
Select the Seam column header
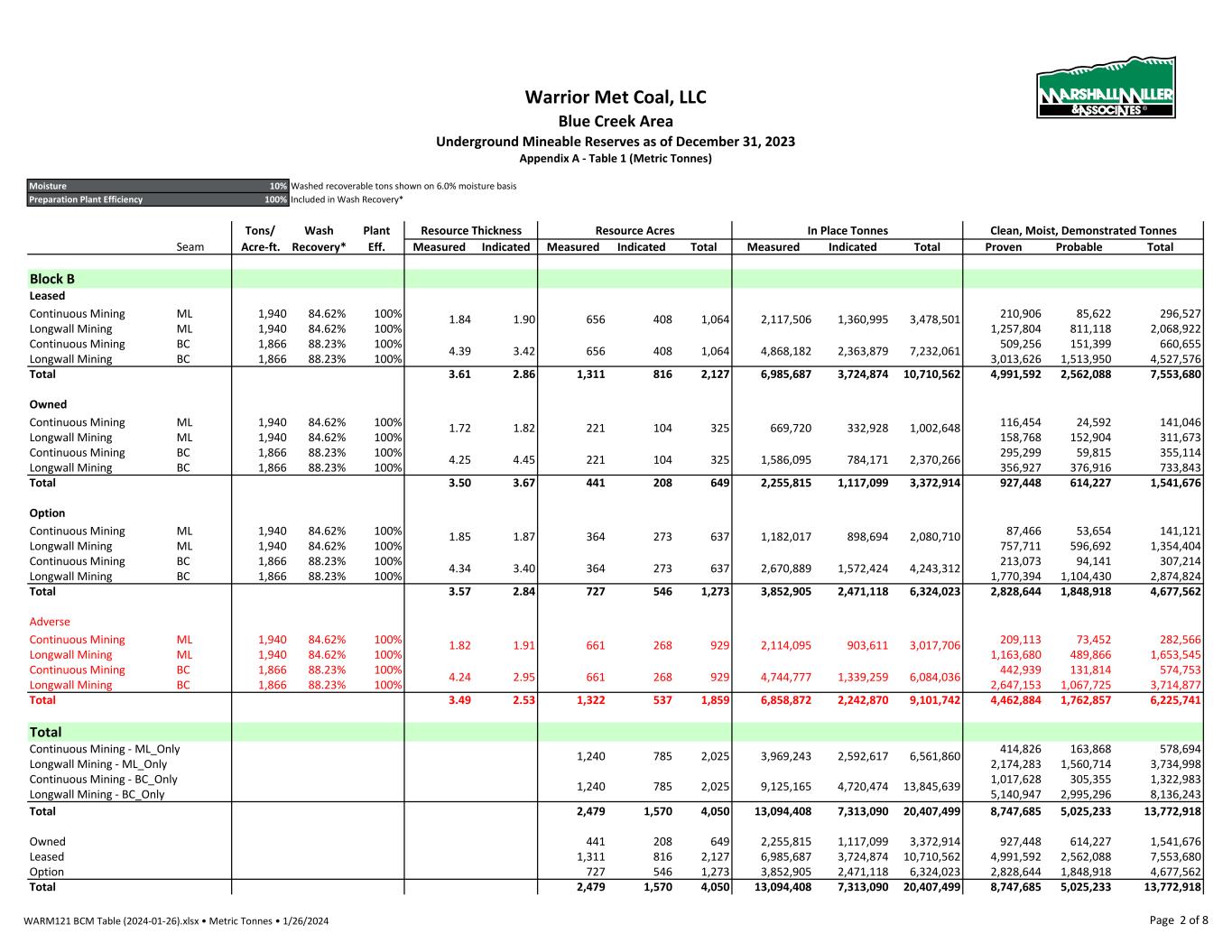190,247
